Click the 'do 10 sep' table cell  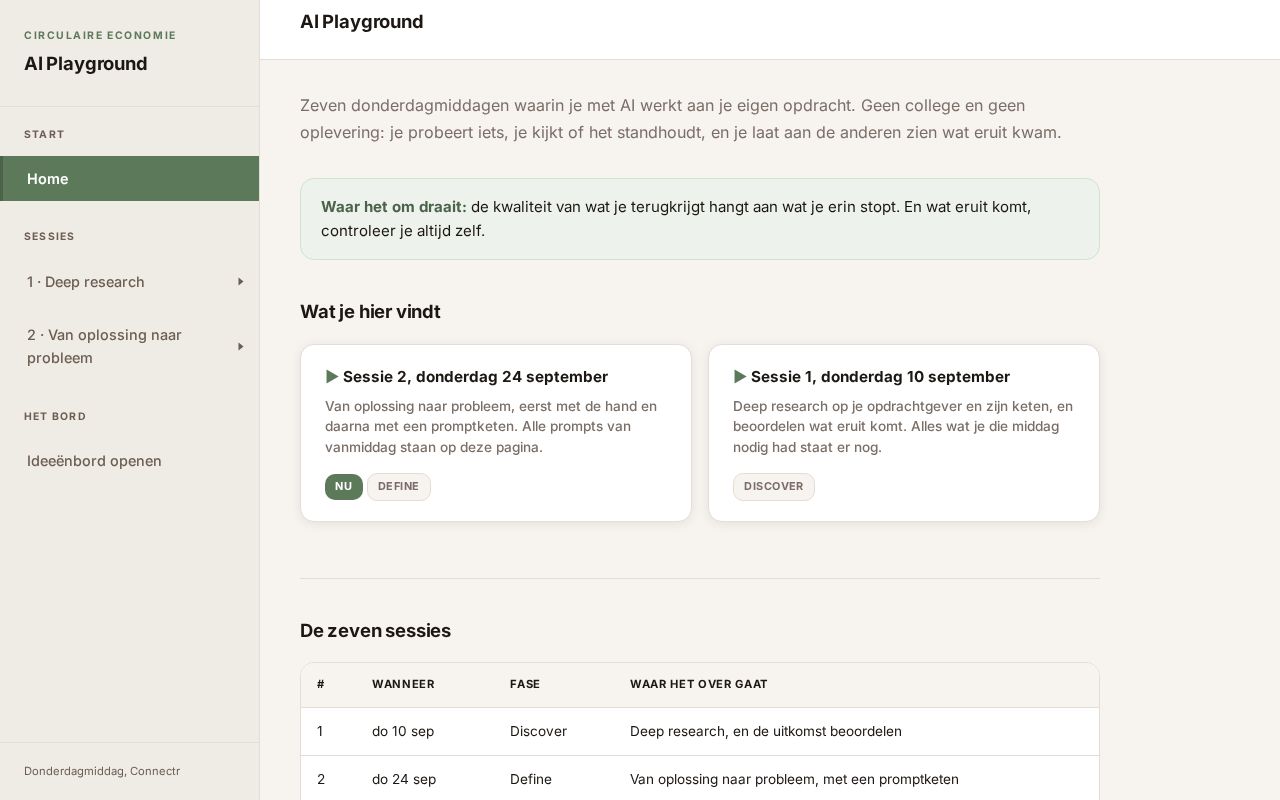[403, 731]
